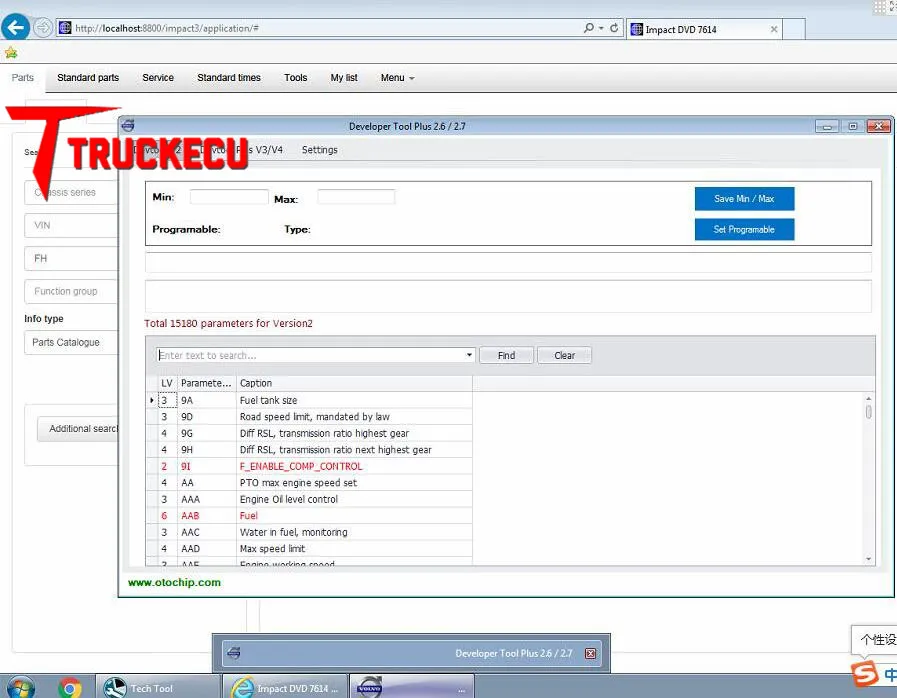Select the F_ENABLE_COMP_CONTROL row
This screenshot has height=698, width=897.
pos(309,467)
